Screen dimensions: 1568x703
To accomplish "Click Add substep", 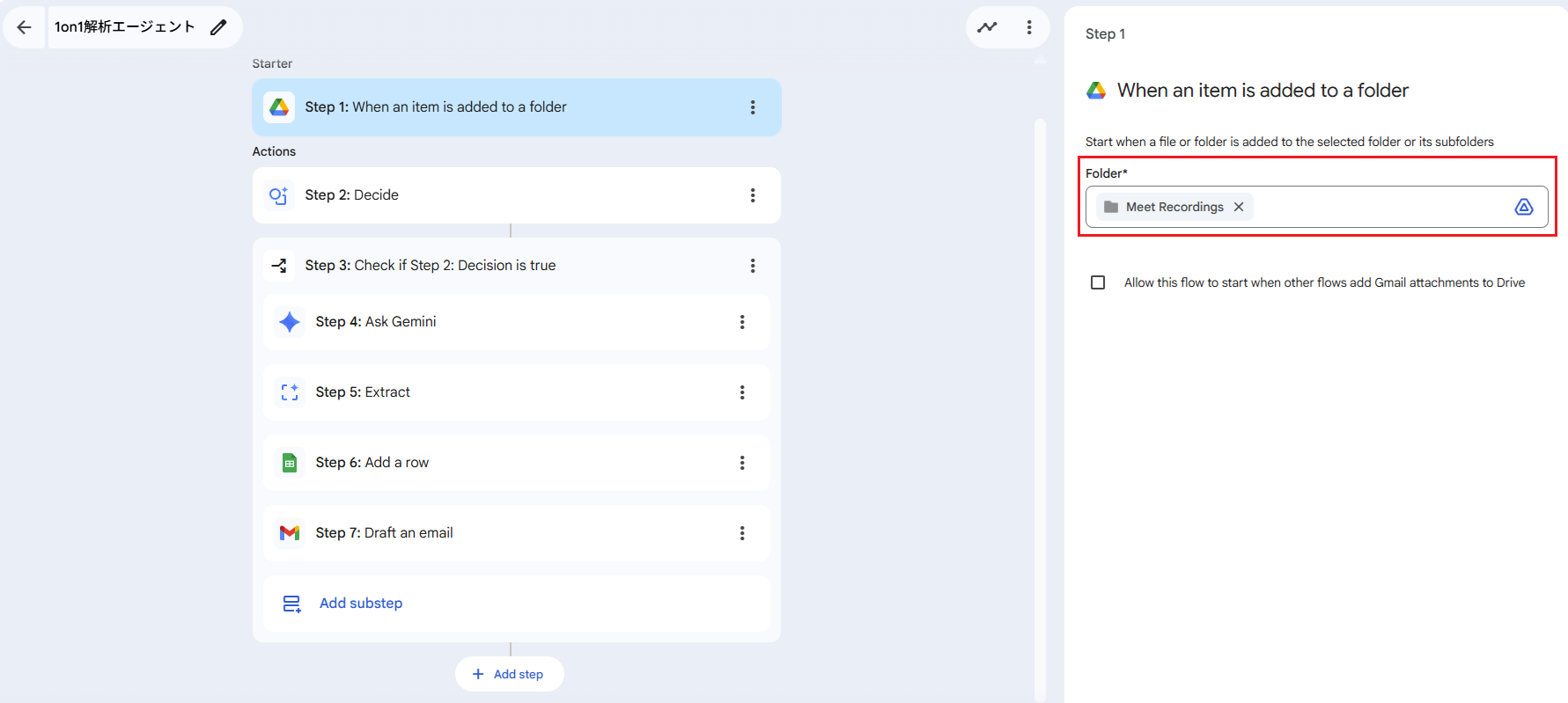I will [x=360, y=604].
